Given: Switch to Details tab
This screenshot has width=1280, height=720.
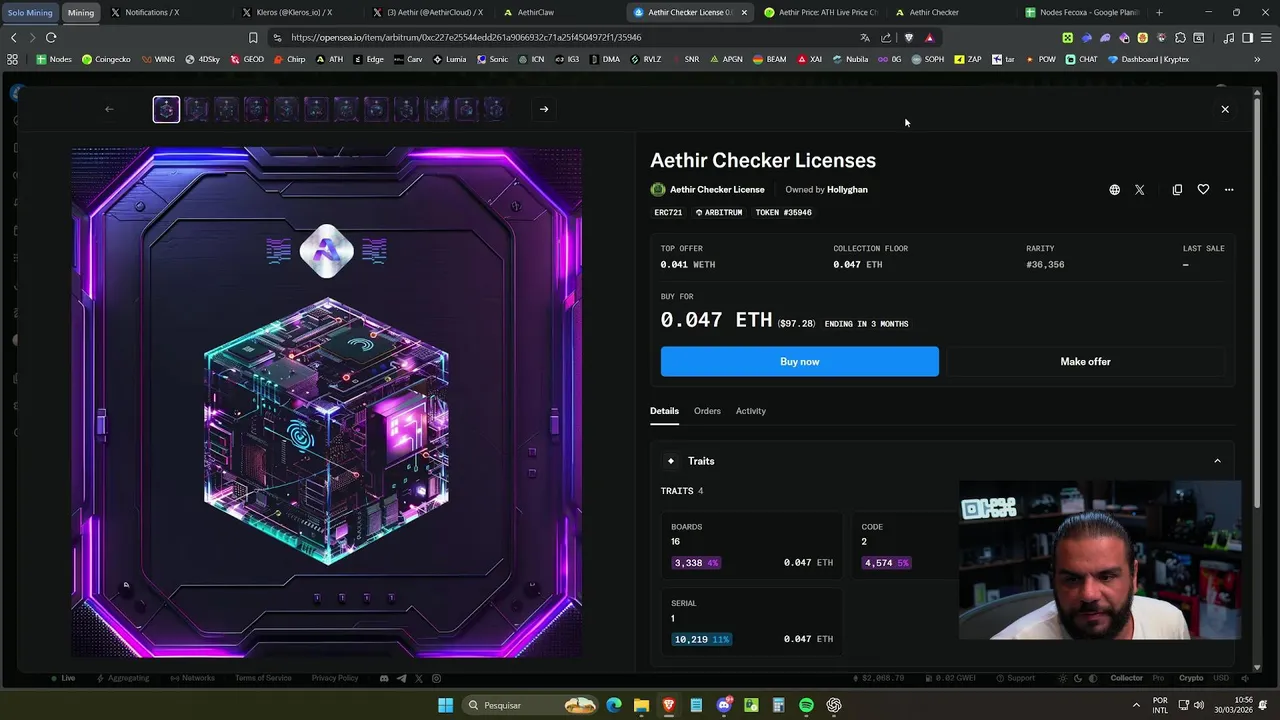Looking at the screenshot, I should (x=664, y=411).
